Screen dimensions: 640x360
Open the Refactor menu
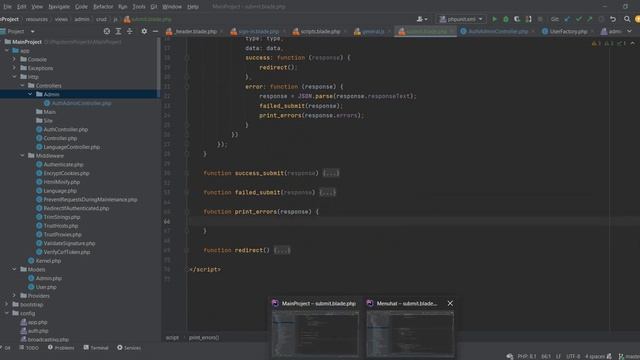[x=103, y=7]
